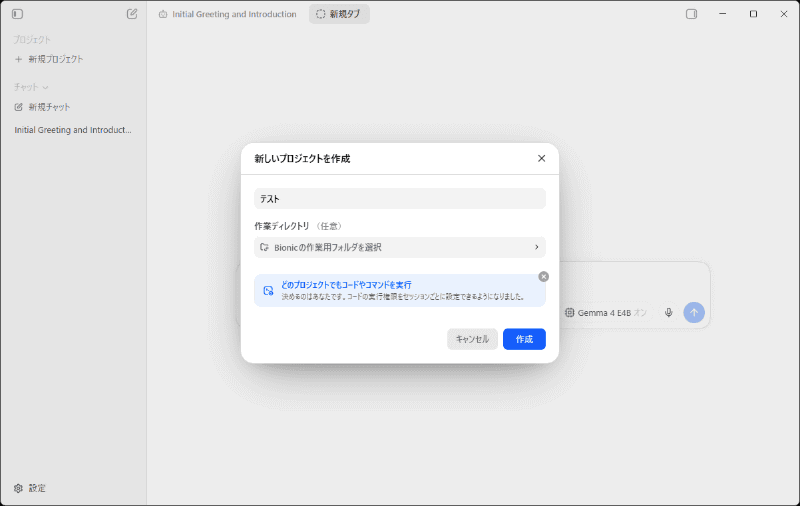Switch to Initial Greeting and Introduction tab
The height and width of the screenshot is (506, 800).
pyautogui.click(x=228, y=14)
